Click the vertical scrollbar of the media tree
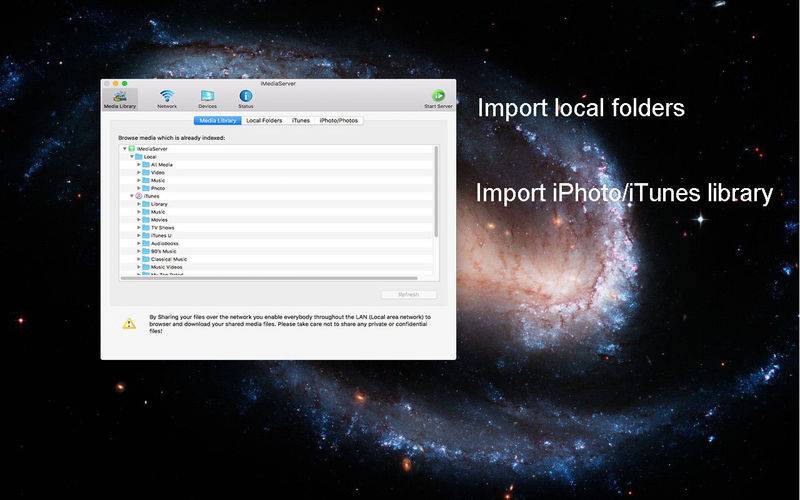Screen dimensions: 800x500 pos(436,191)
